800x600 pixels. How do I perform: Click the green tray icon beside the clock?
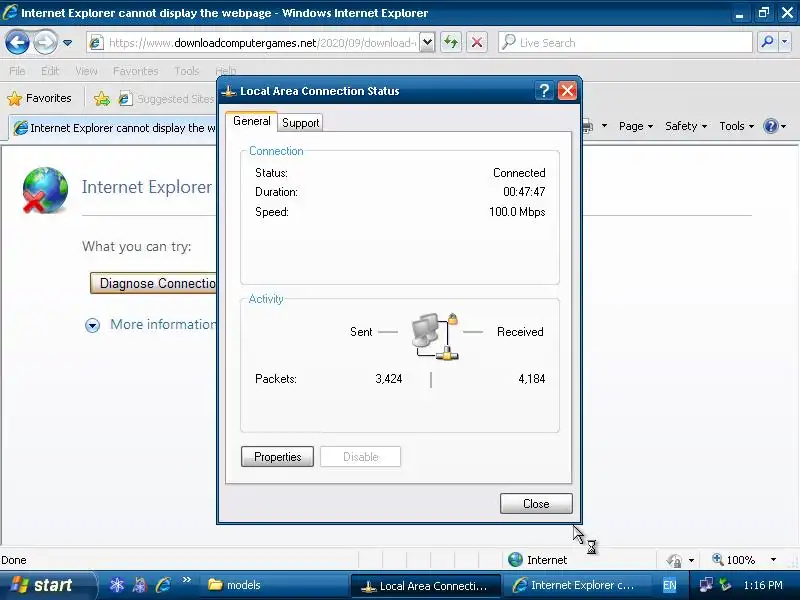[x=725, y=585]
